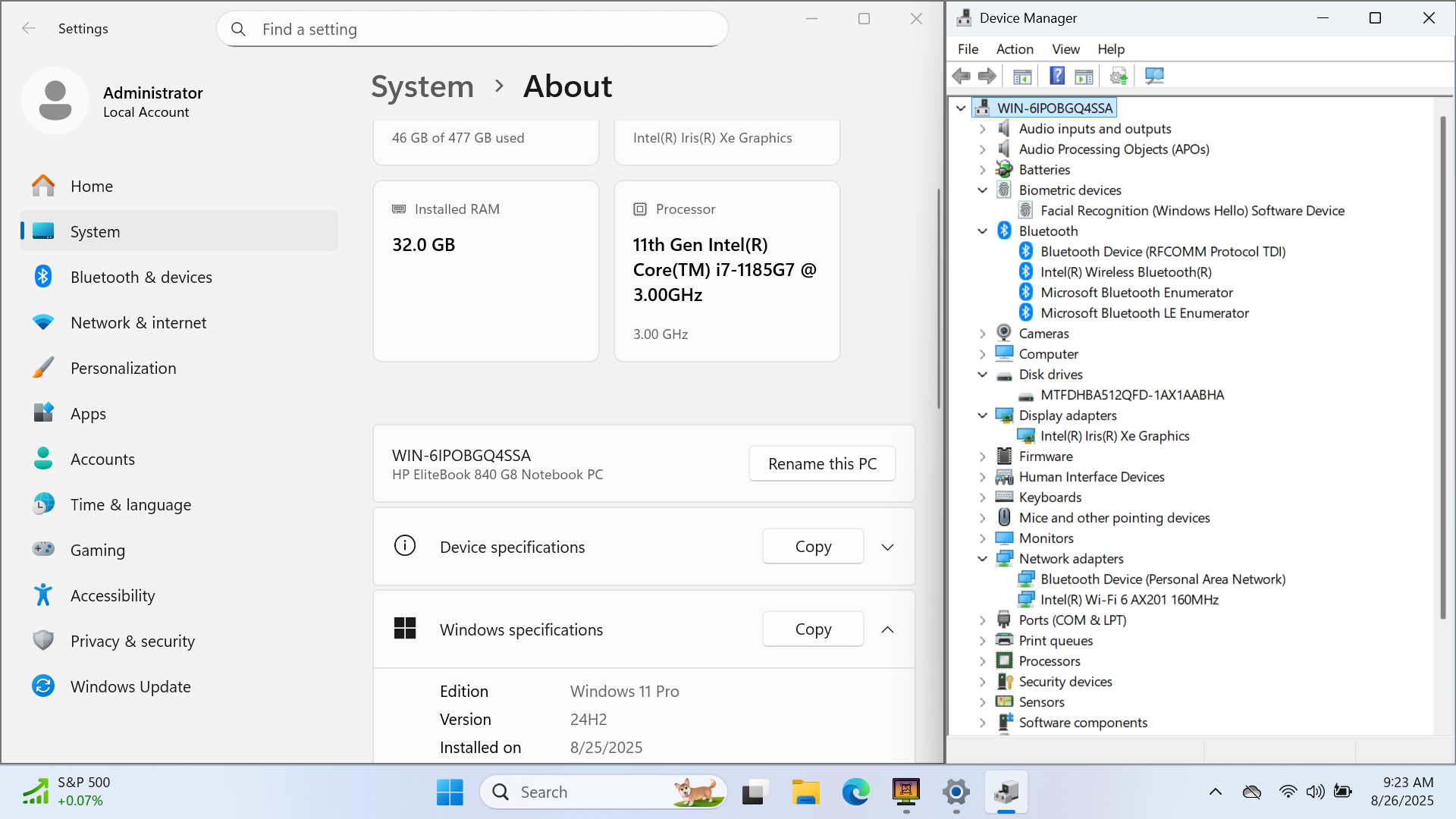The image size is (1456, 819).
Task: Open Privacy & security settings
Action: pos(180,641)
